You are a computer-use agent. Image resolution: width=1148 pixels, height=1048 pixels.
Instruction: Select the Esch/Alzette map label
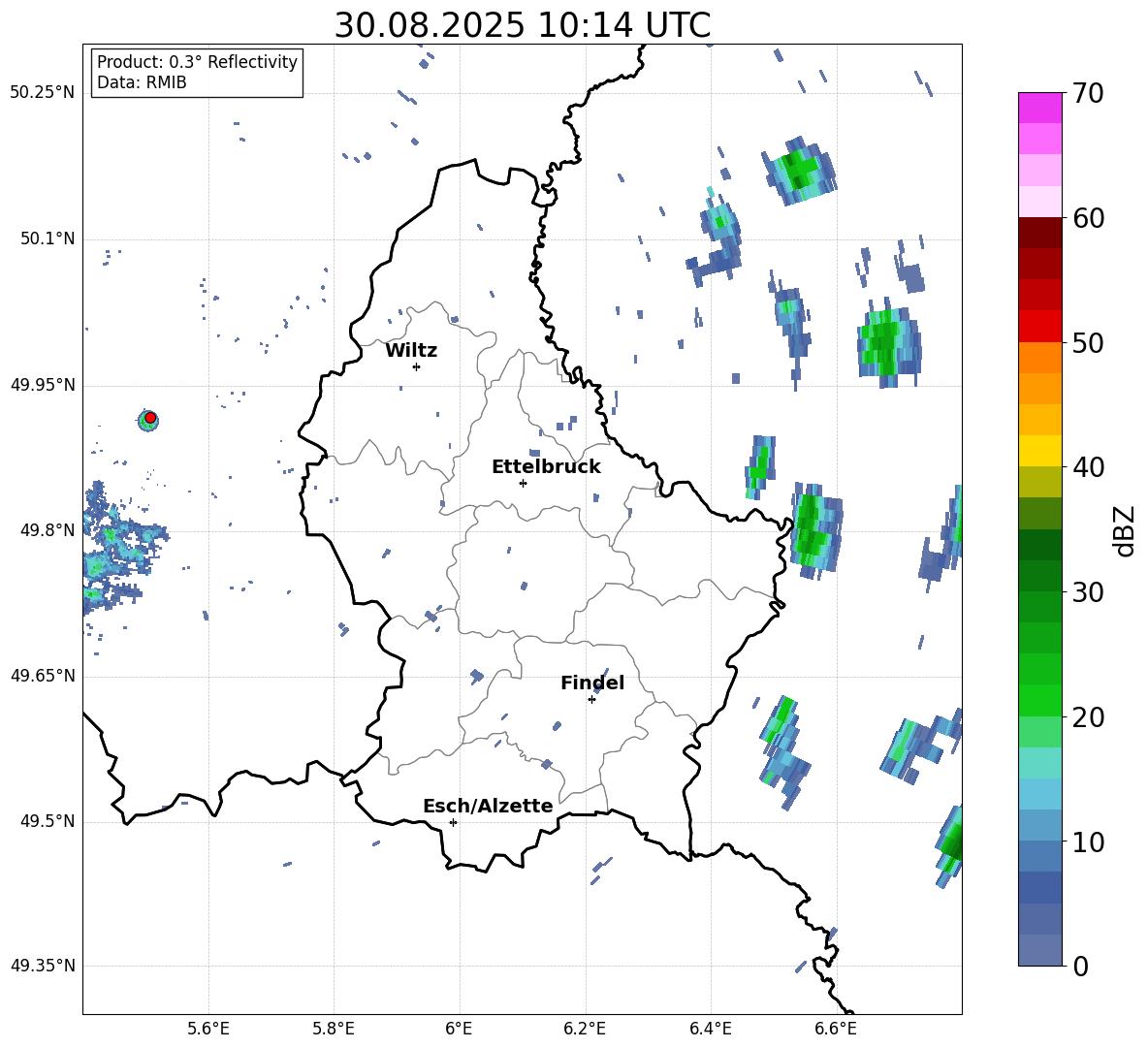pos(488,806)
